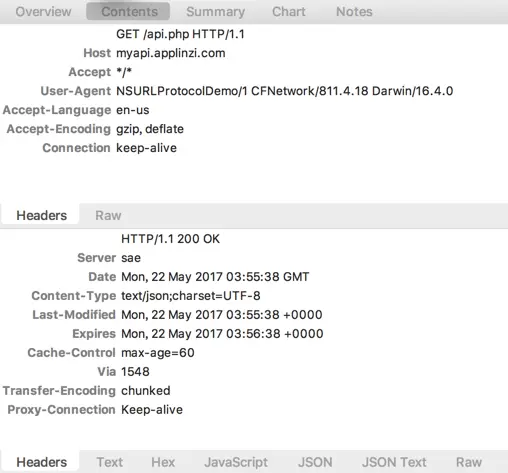Click the Proxy-Connection header label
508x473 pixels.
pyautogui.click(x=61, y=410)
